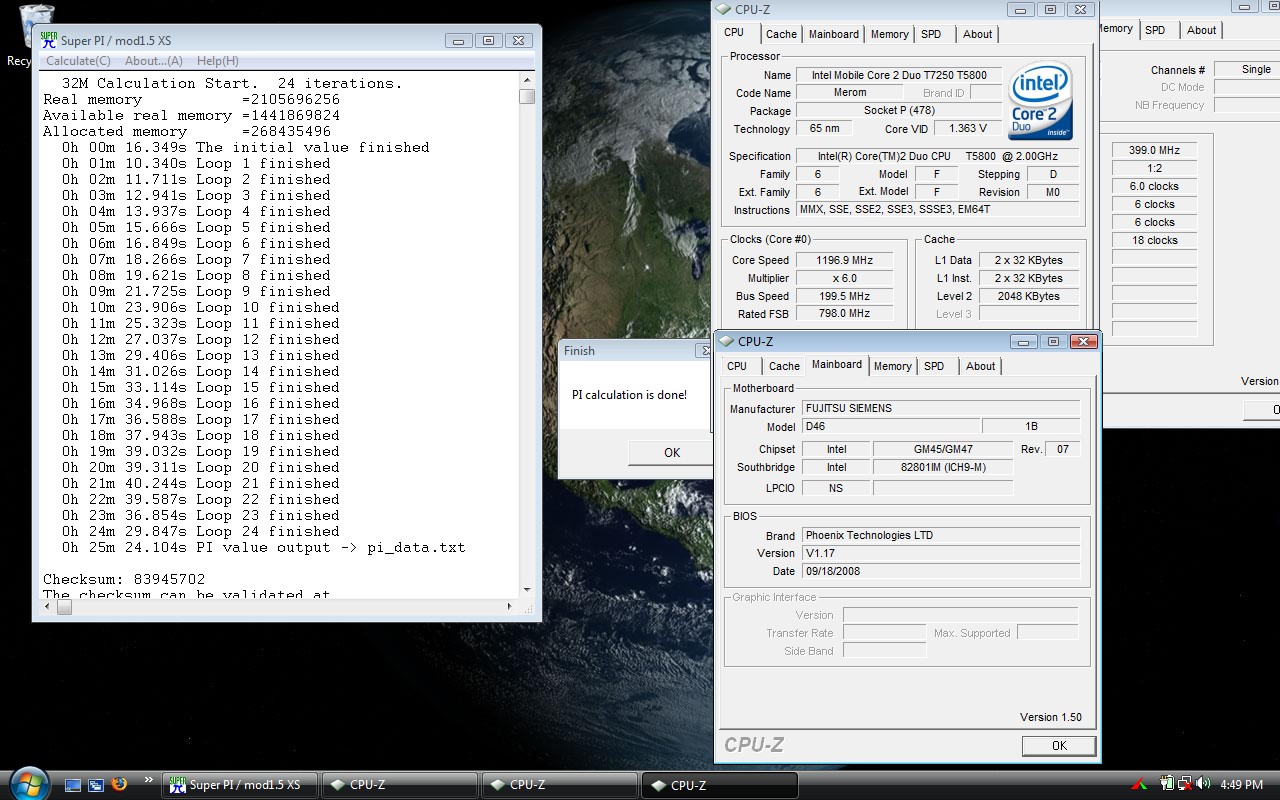1280x800 pixels.
Task: Select About tab in rightmost CPU-Z window
Action: click(x=1201, y=30)
